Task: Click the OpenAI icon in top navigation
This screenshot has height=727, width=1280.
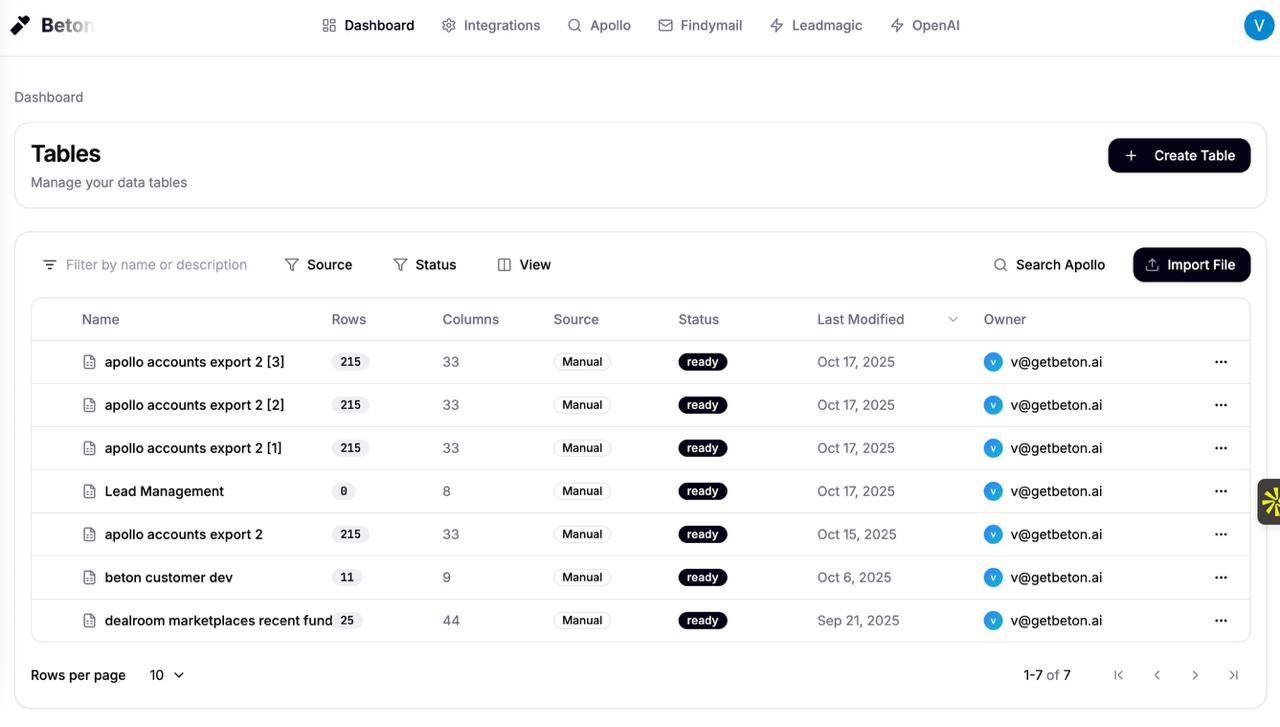Action: tap(896, 25)
